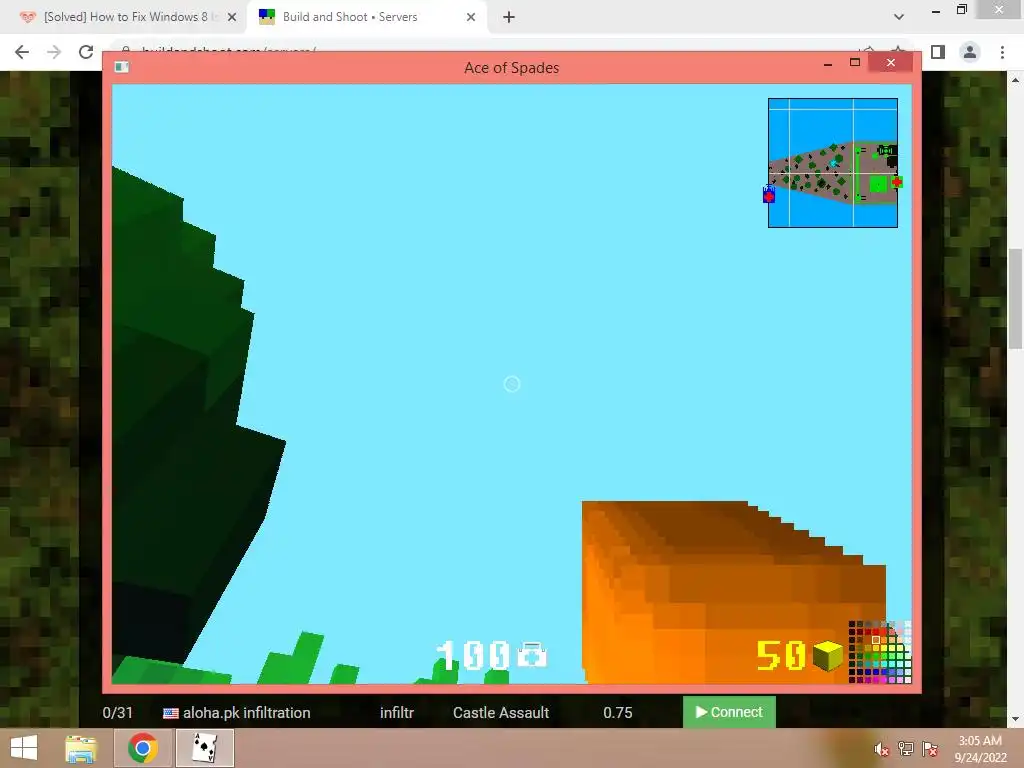Click the blue team base on minimap

[x=769, y=193]
